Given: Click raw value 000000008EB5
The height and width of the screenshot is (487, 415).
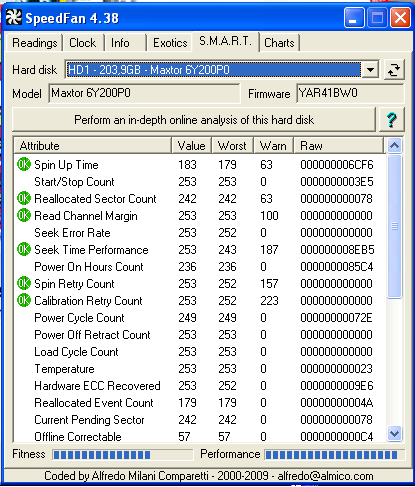Looking at the screenshot, I should click(337, 250).
